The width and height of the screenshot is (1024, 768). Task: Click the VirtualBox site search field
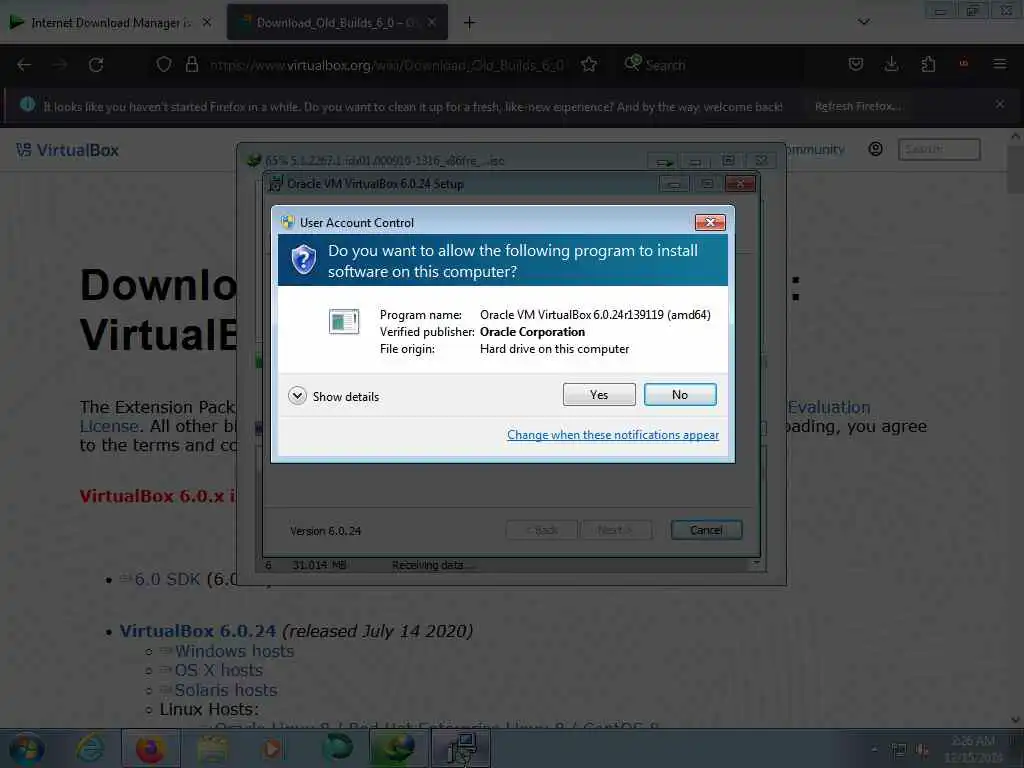pos(939,150)
